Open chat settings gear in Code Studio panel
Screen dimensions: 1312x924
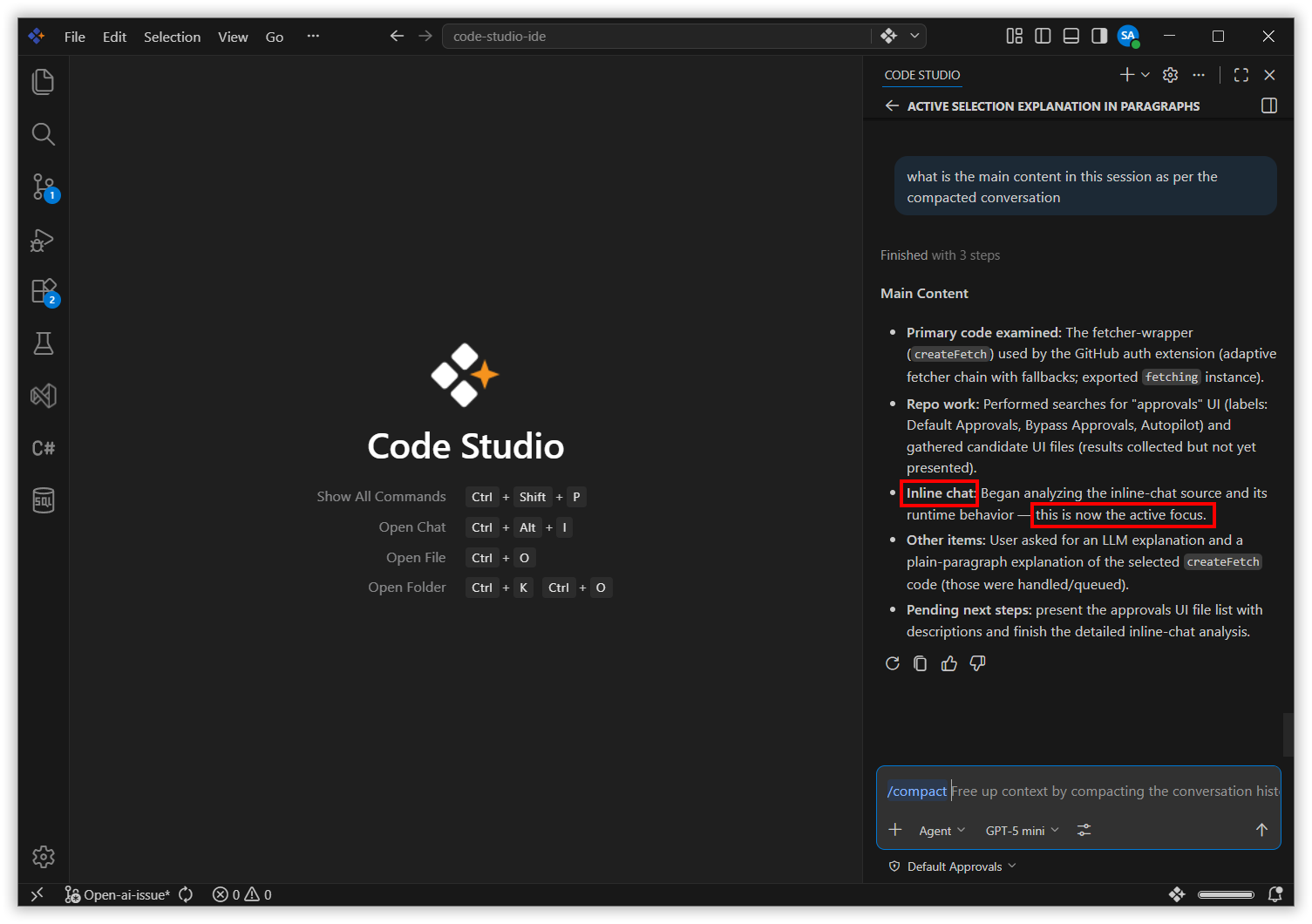pyautogui.click(x=1171, y=75)
